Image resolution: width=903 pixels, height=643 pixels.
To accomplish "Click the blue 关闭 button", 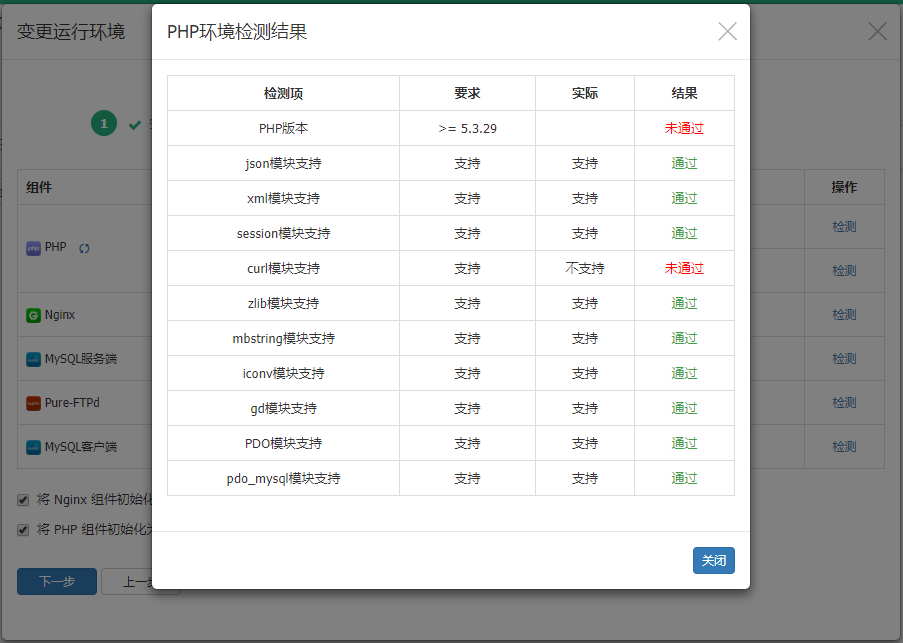I will [713, 560].
